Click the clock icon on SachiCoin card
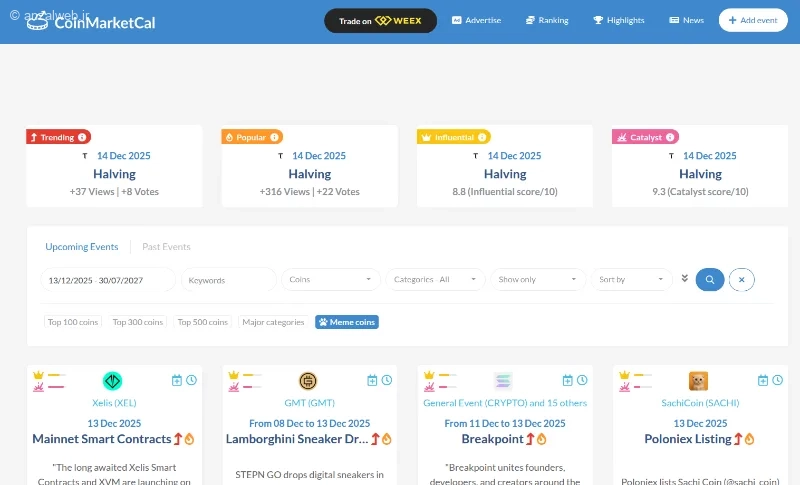Viewport: 800px width, 485px height. tap(778, 380)
